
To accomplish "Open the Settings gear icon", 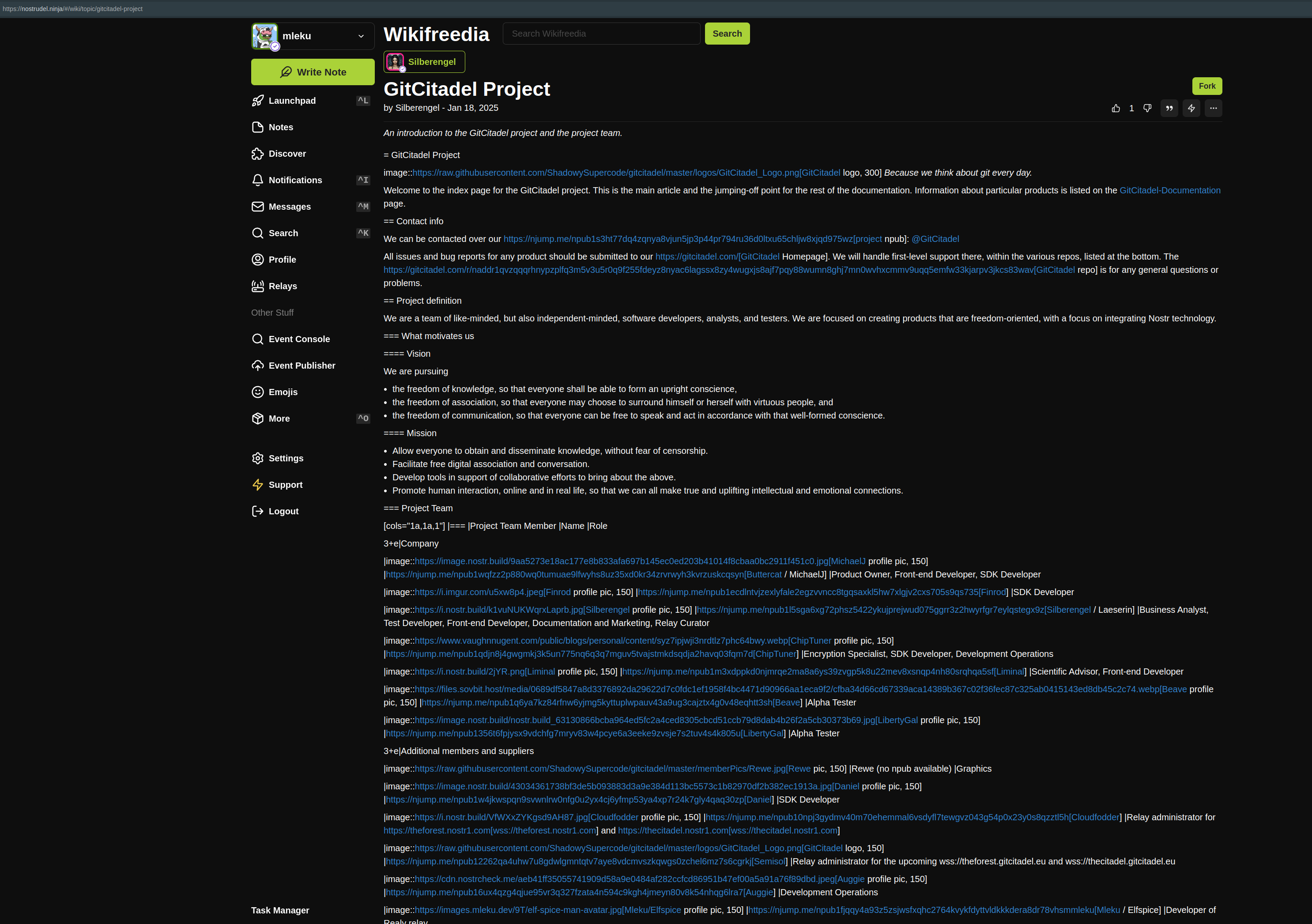I will coord(258,458).
